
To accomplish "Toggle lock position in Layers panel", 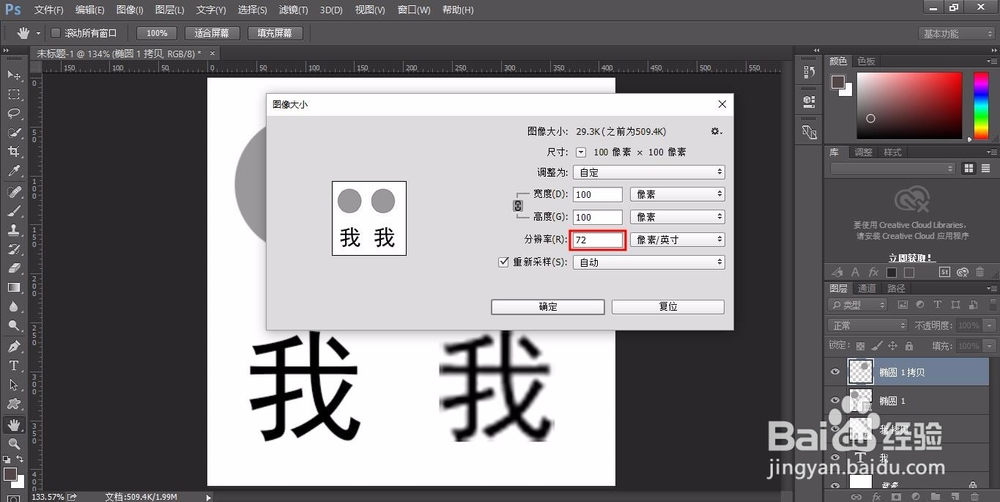I will 892,346.
